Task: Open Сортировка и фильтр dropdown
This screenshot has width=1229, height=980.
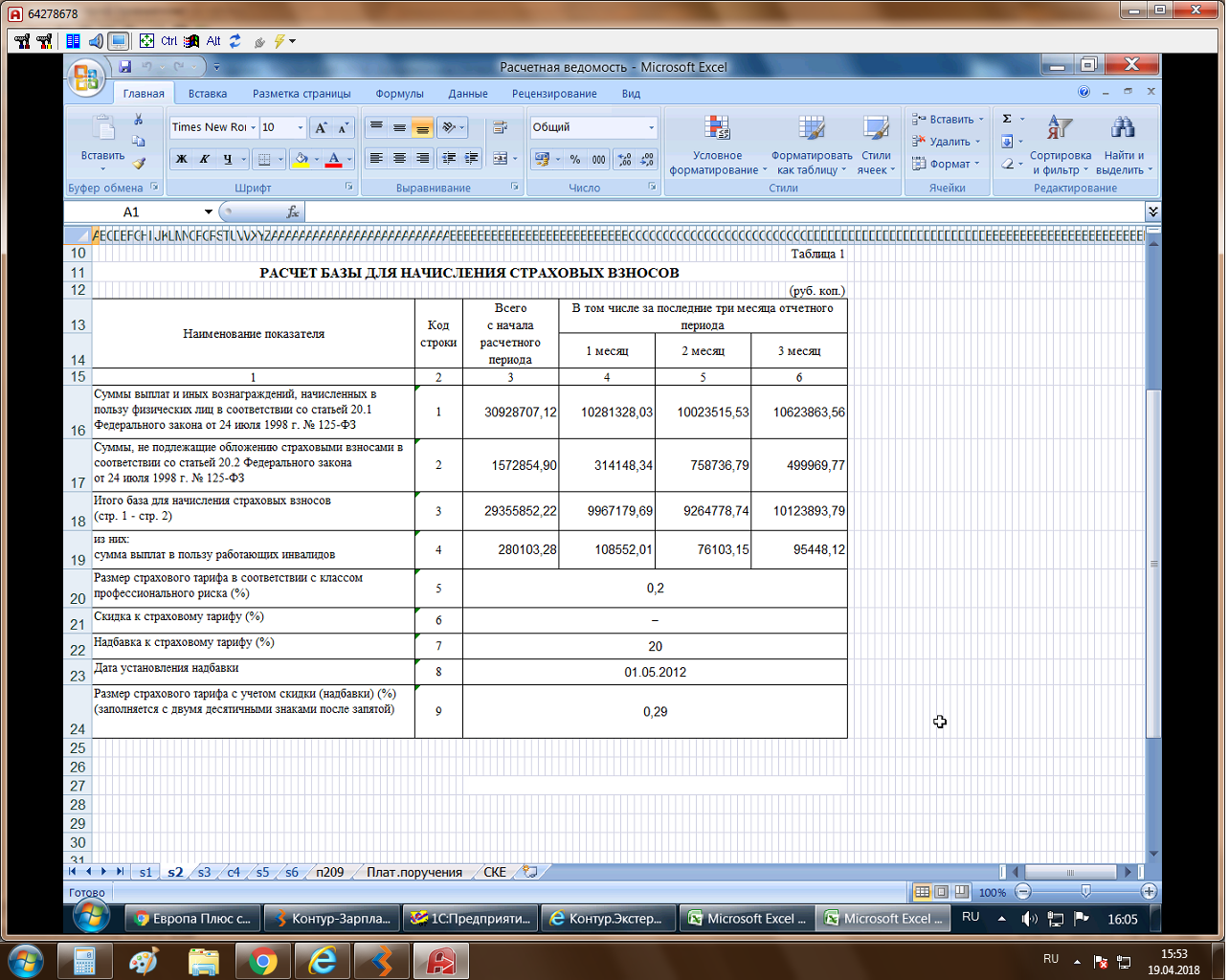Action: point(1060,144)
